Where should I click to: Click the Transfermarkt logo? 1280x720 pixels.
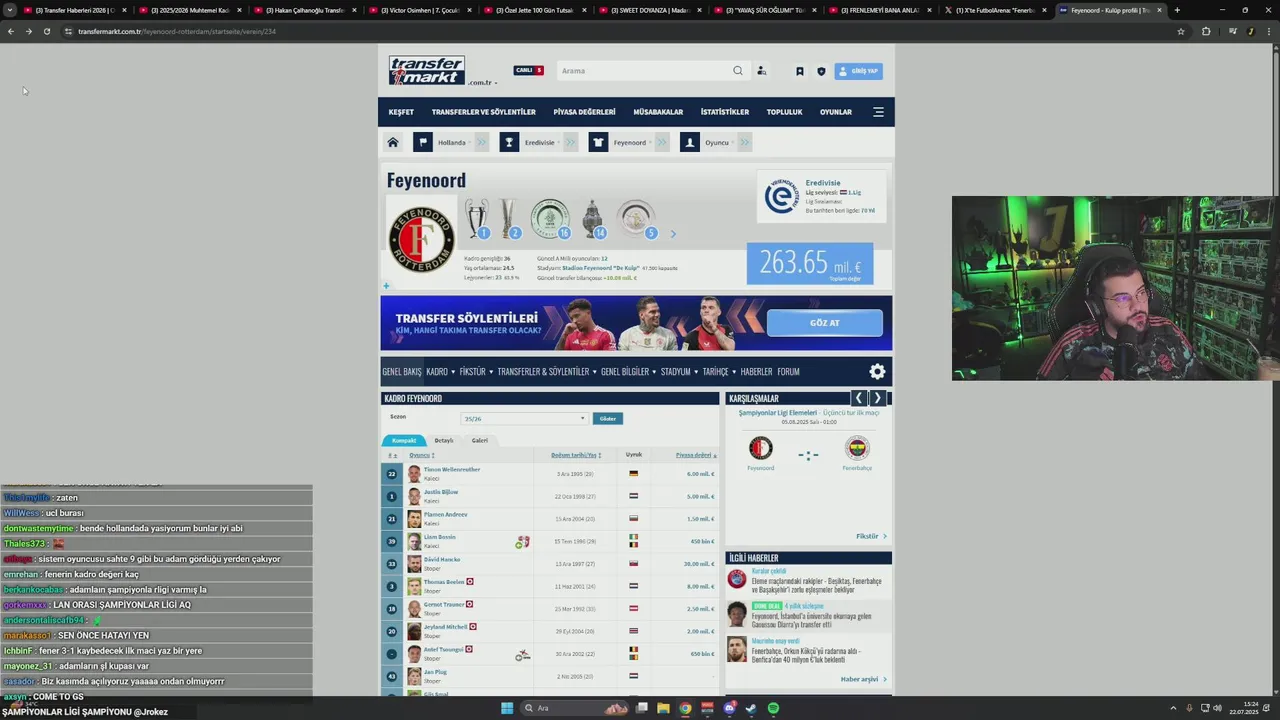click(427, 70)
